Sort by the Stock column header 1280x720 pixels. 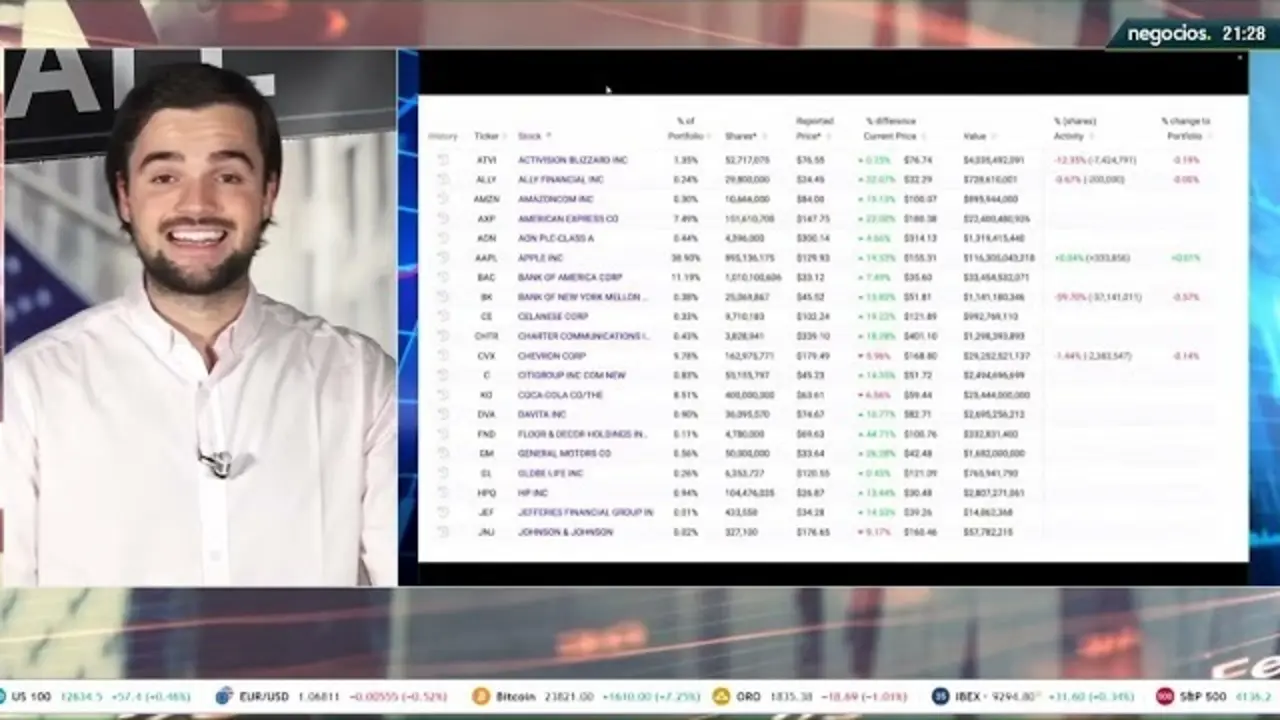coord(530,136)
